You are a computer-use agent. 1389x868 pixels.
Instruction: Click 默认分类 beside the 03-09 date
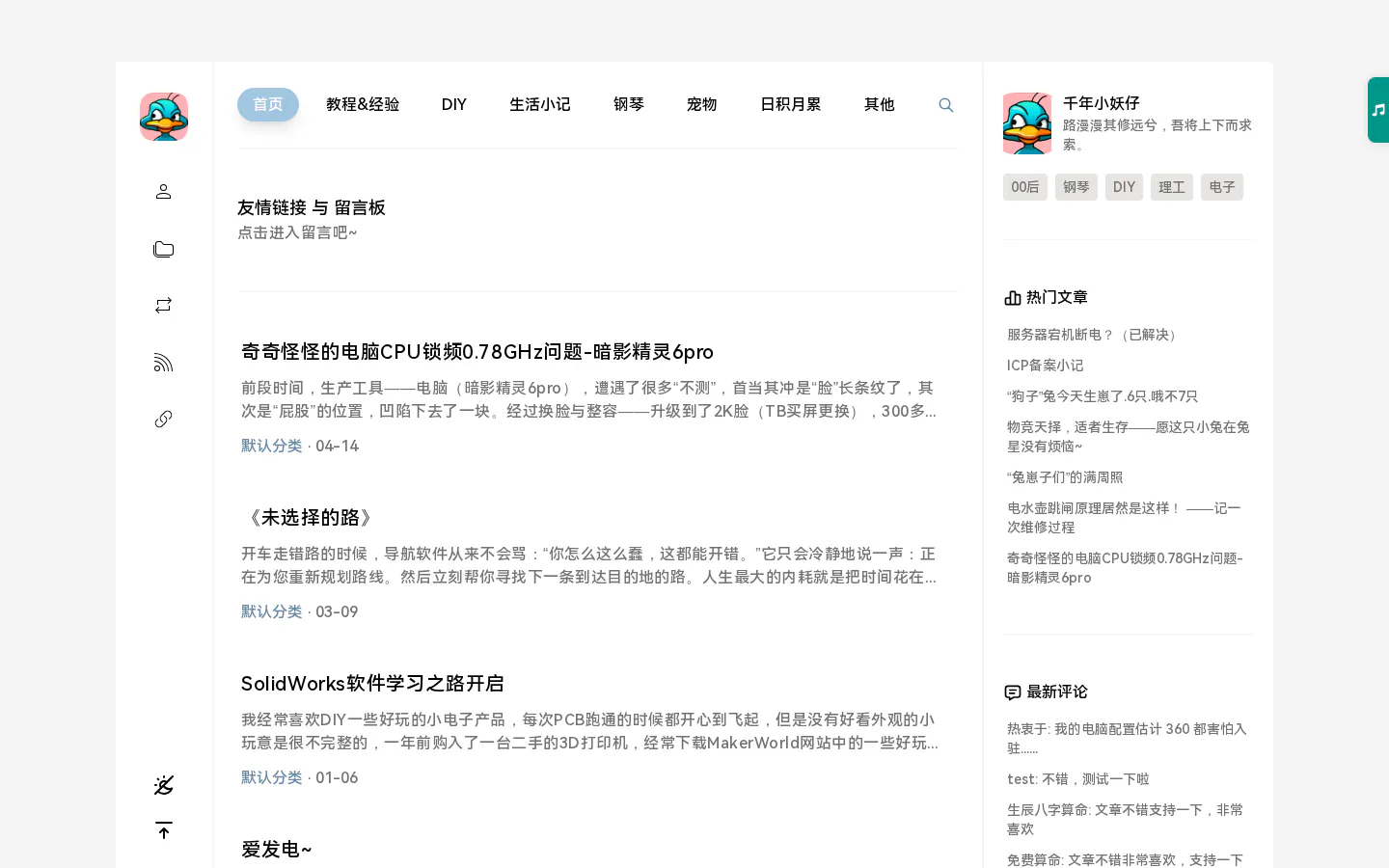pyautogui.click(x=272, y=611)
